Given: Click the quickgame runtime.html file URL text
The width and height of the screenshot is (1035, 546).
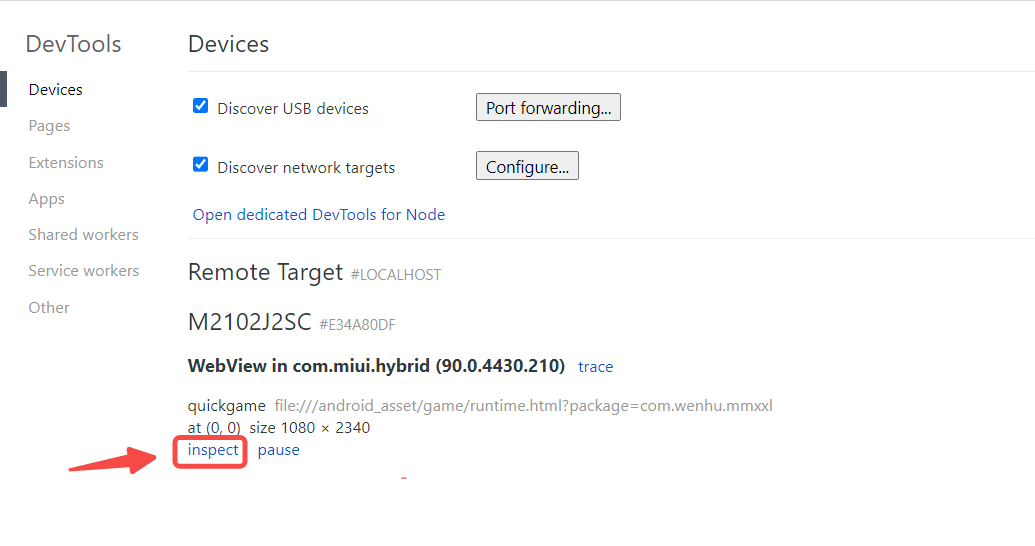Looking at the screenshot, I should 523,406.
